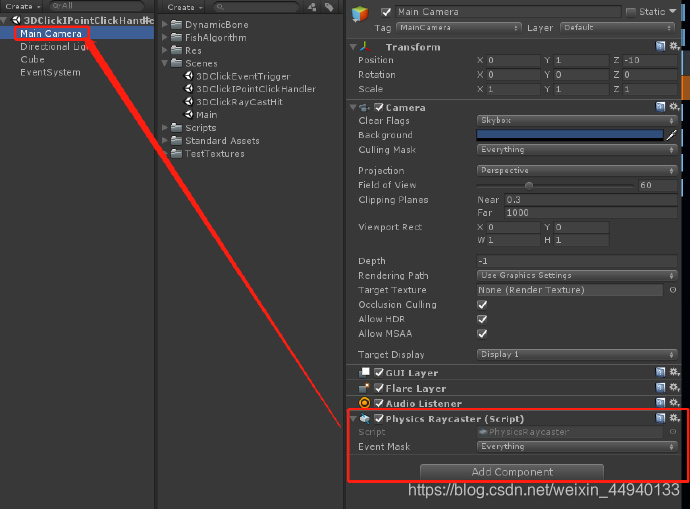Open Event Mask Everything dropdown
This screenshot has height=509, width=690.
[x=577, y=446]
